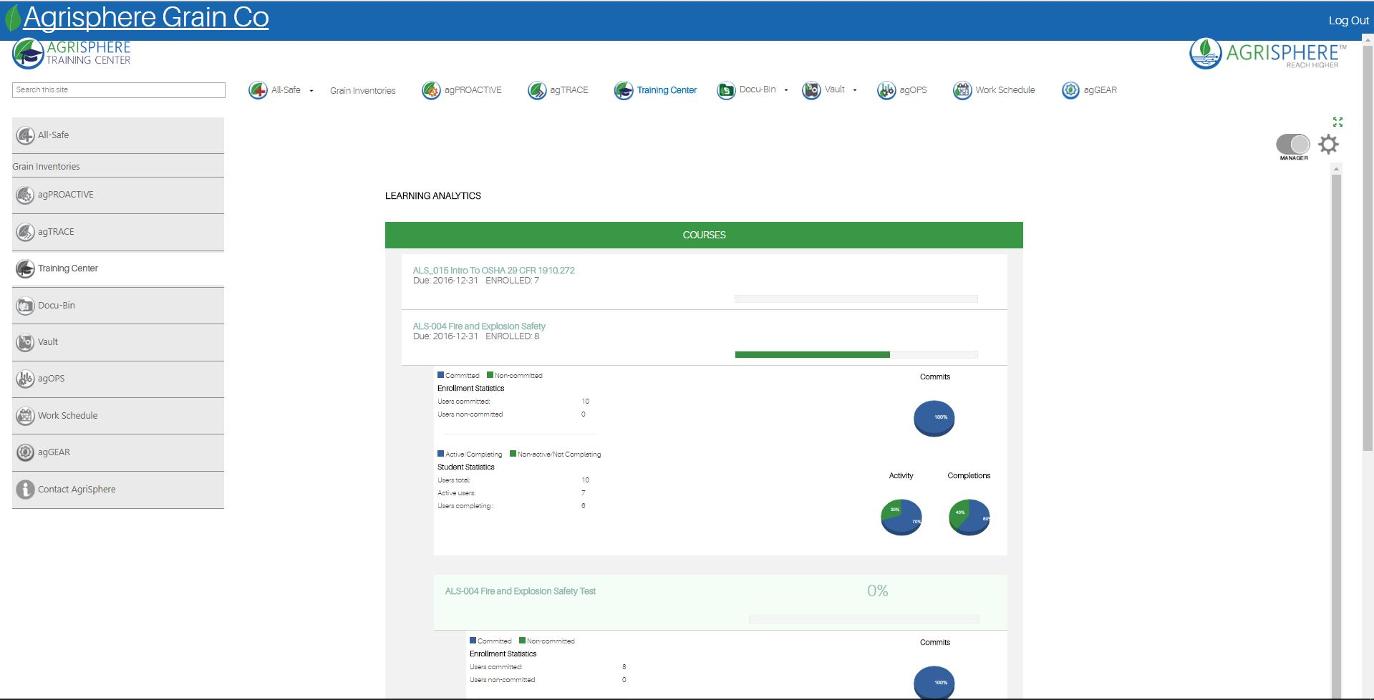
Task: Click the agOPS icon in top navigation
Action: click(886, 90)
